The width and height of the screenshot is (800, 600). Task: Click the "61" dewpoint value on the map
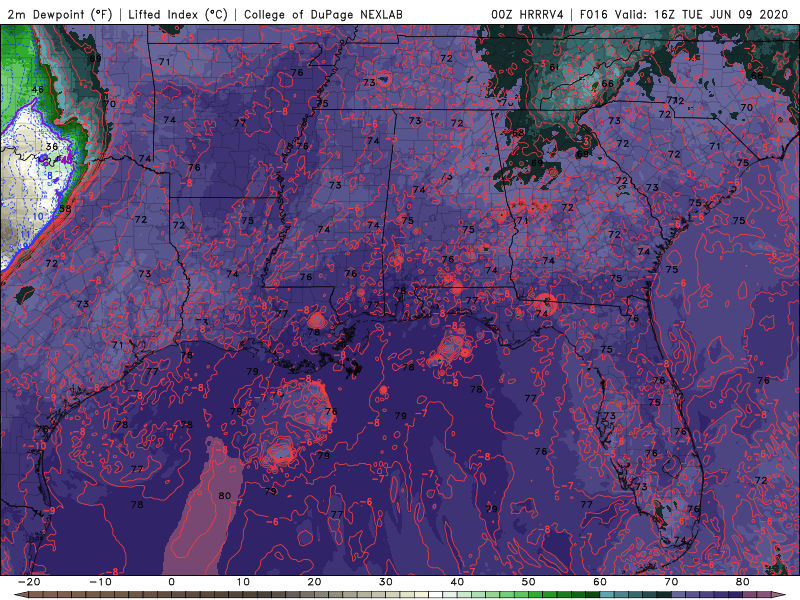pos(554,67)
